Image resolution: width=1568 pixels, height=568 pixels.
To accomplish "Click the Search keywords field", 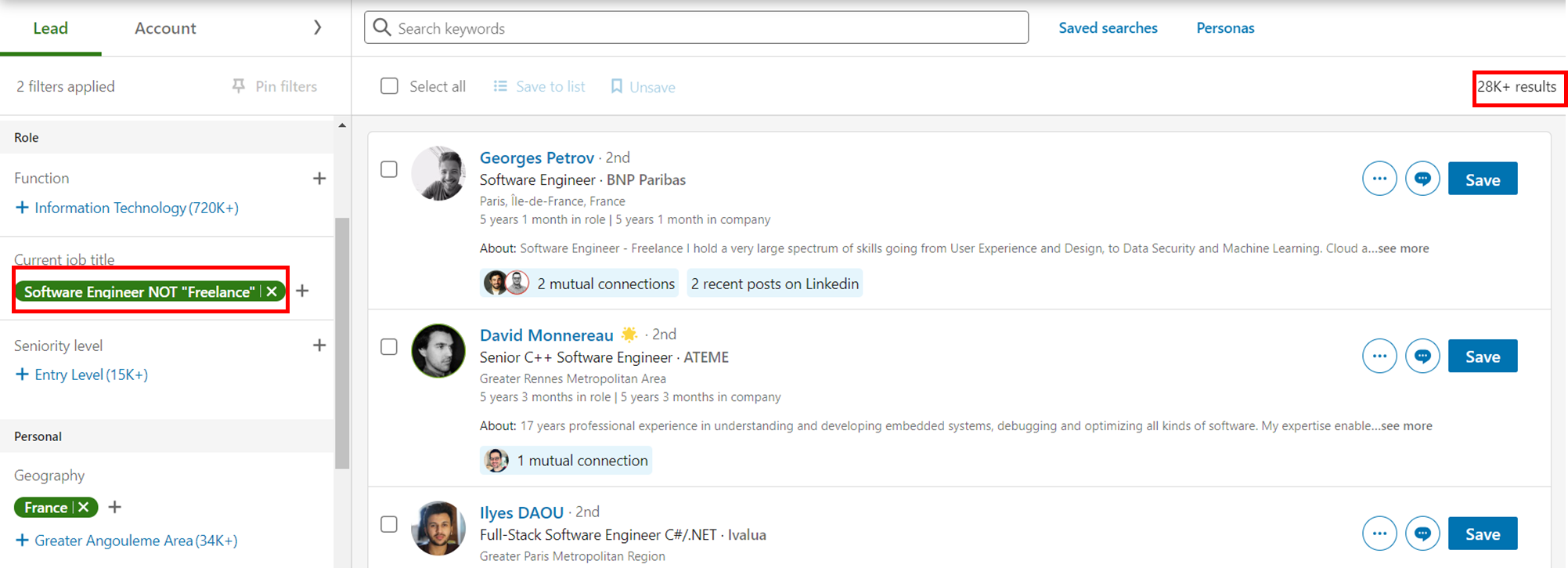I will (697, 28).
